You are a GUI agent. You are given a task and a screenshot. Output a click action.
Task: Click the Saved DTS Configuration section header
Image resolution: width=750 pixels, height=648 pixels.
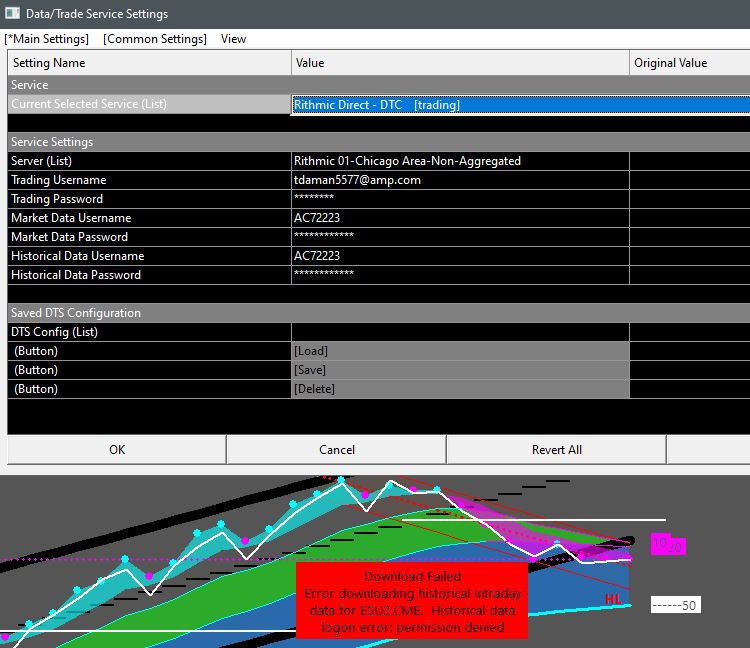379,313
